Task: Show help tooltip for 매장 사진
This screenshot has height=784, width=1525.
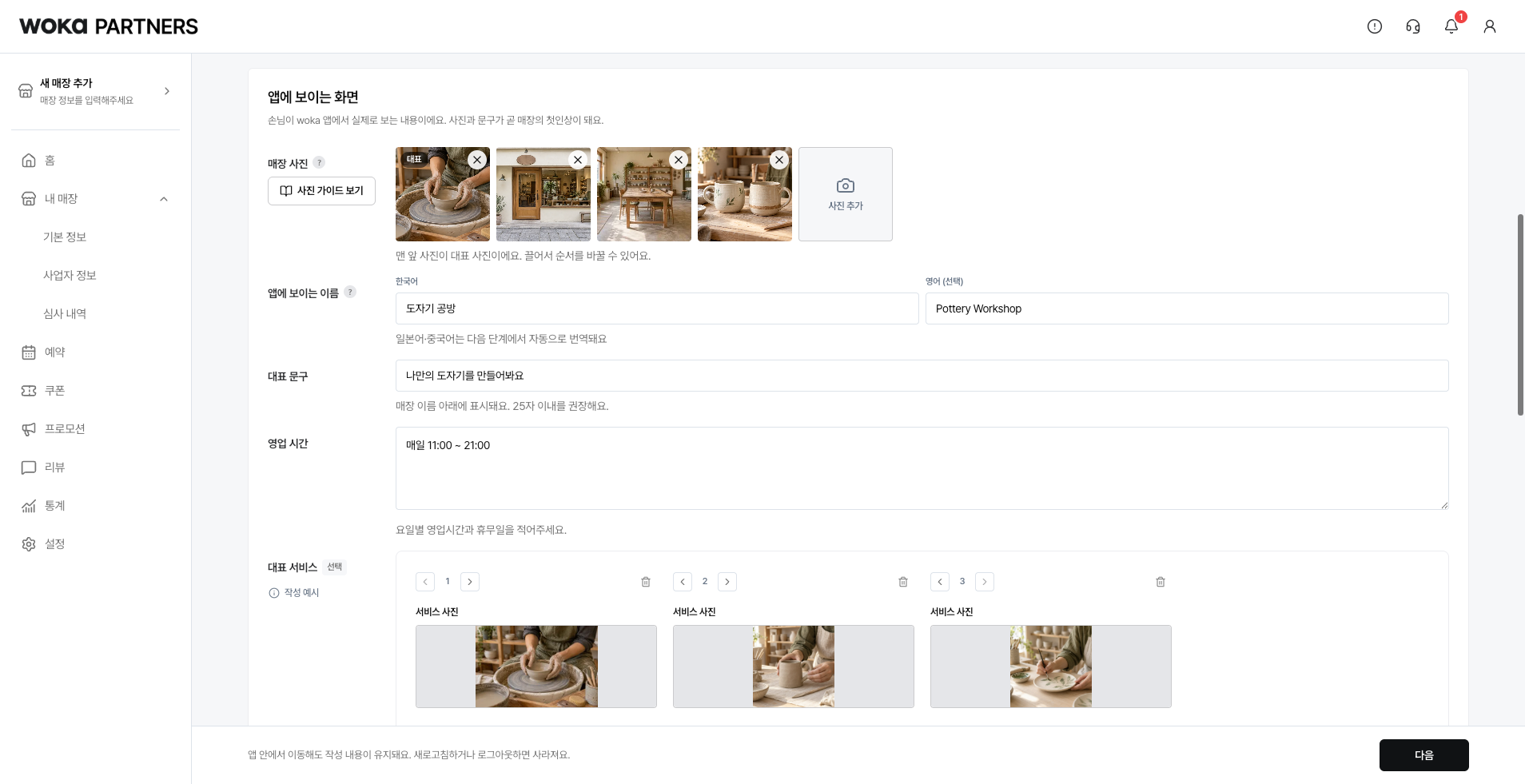Action: click(319, 162)
